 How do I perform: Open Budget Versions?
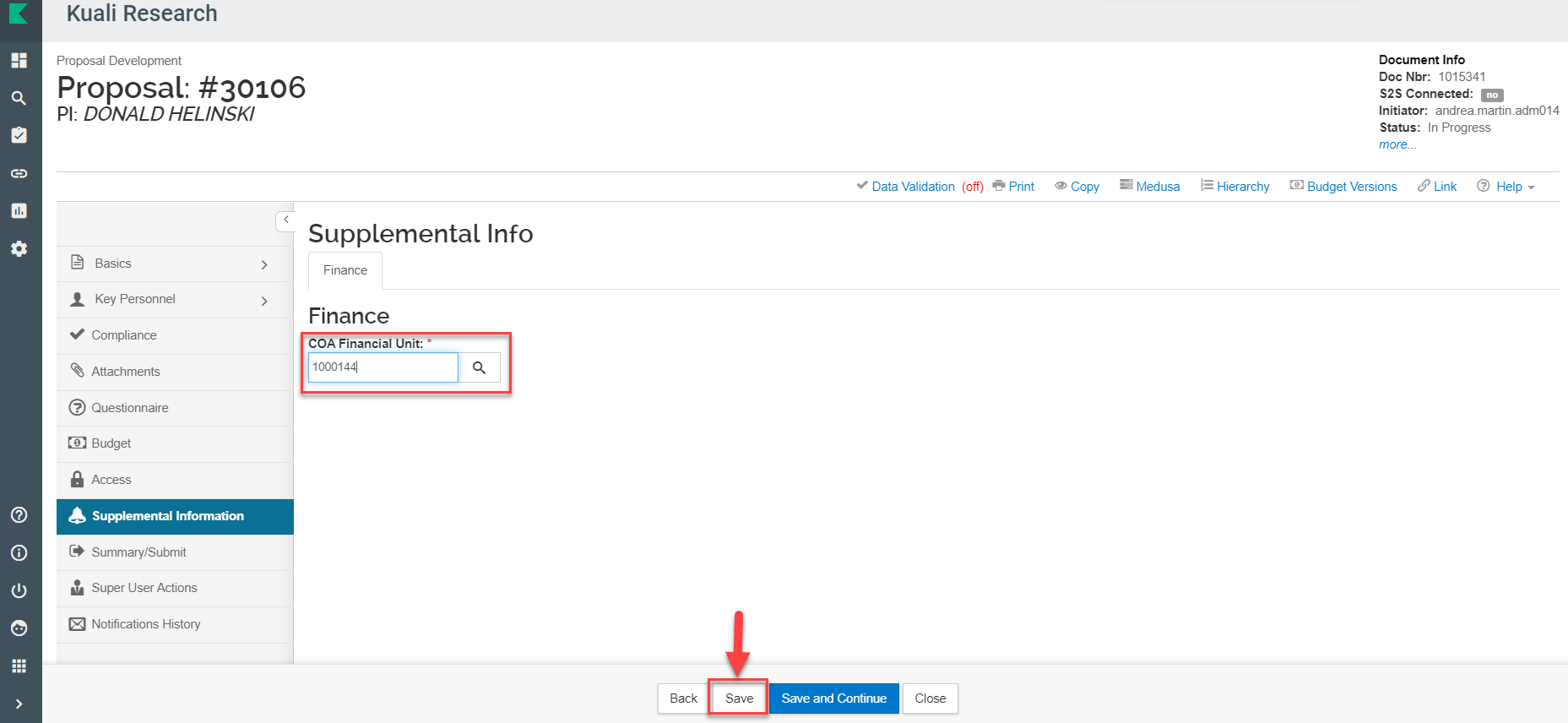coord(1343,187)
